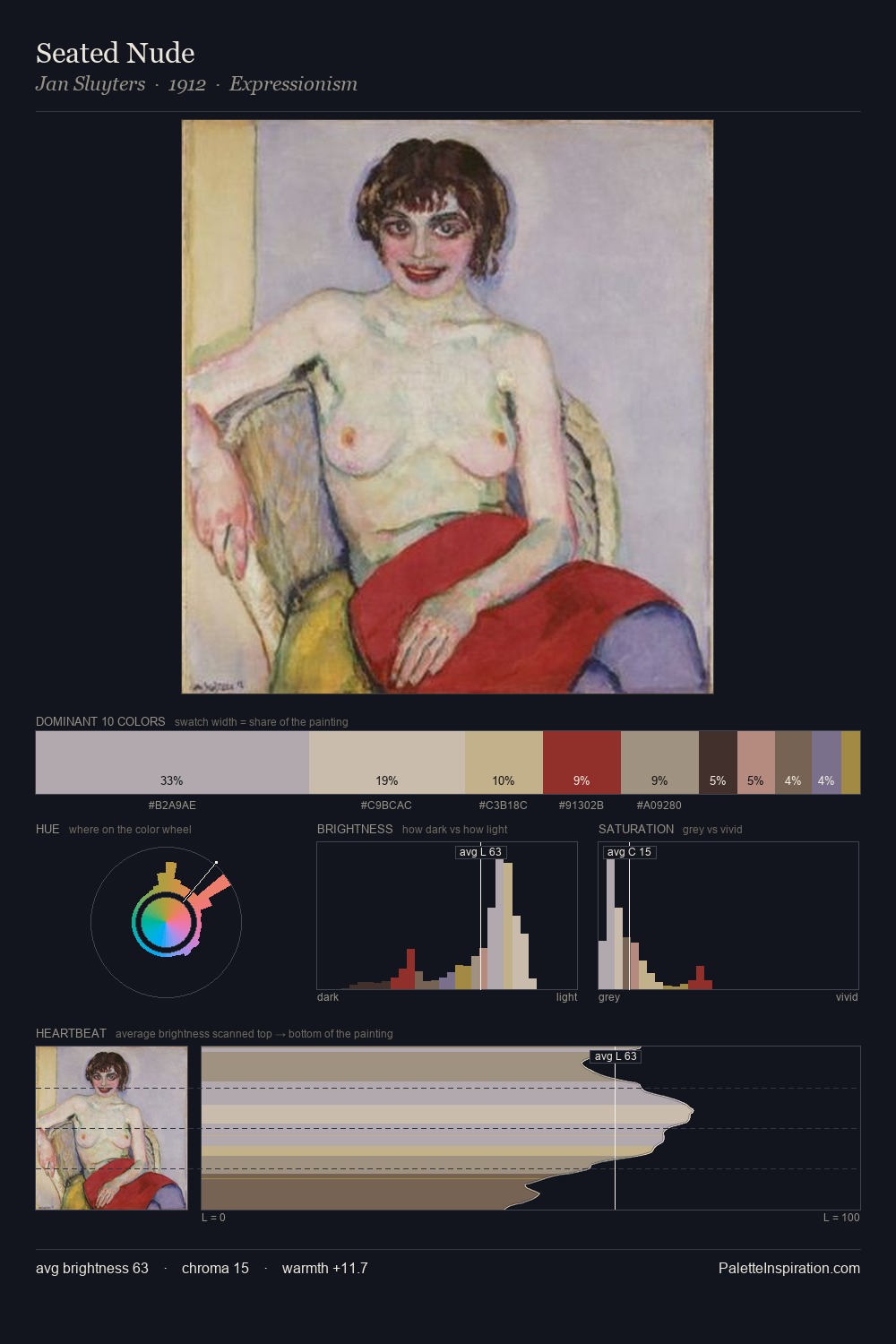Click the brightness histogram chart
Viewport: 896px width, 1344px height.
(447, 916)
